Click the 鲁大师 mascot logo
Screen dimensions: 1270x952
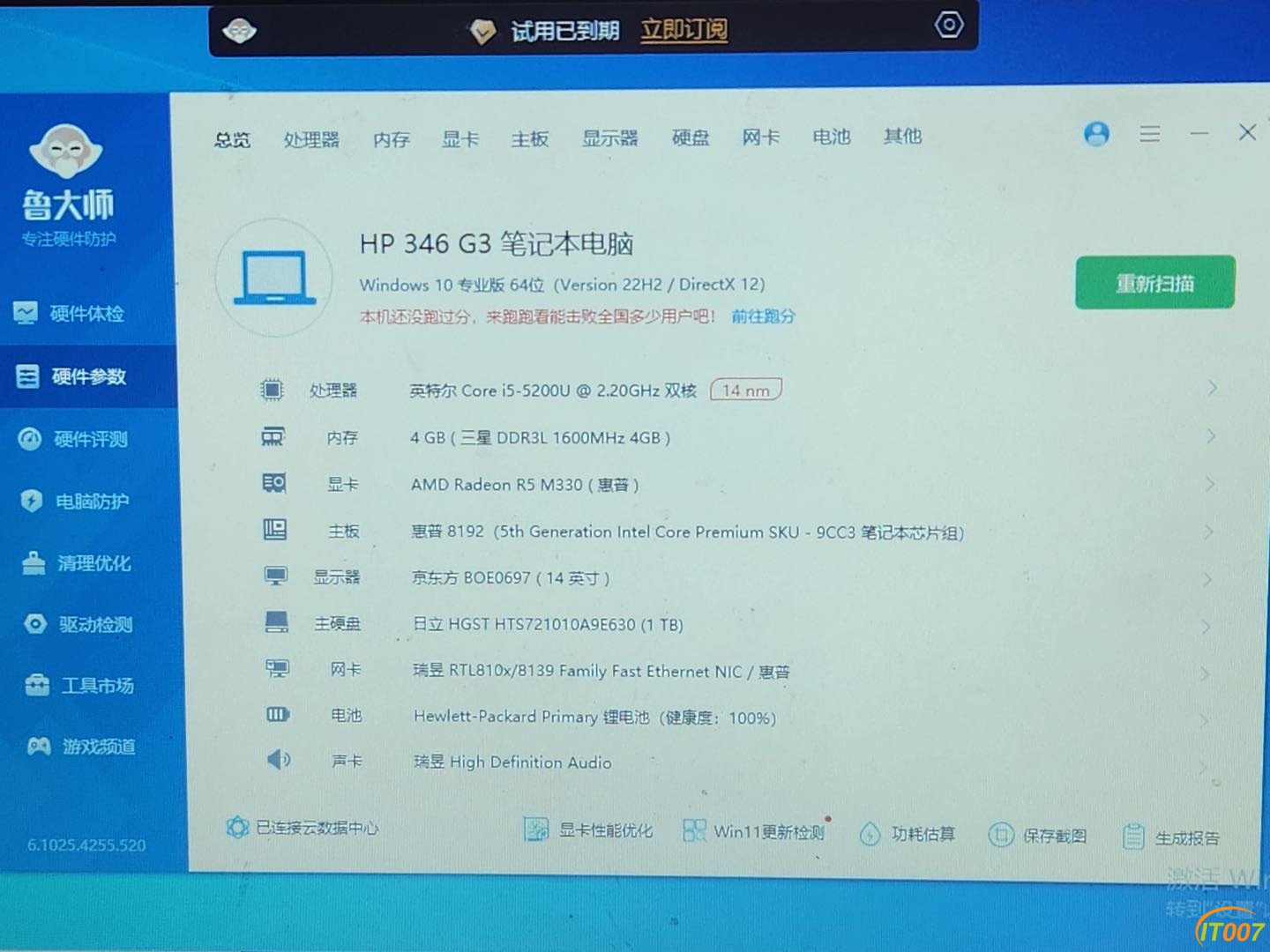tap(67, 150)
